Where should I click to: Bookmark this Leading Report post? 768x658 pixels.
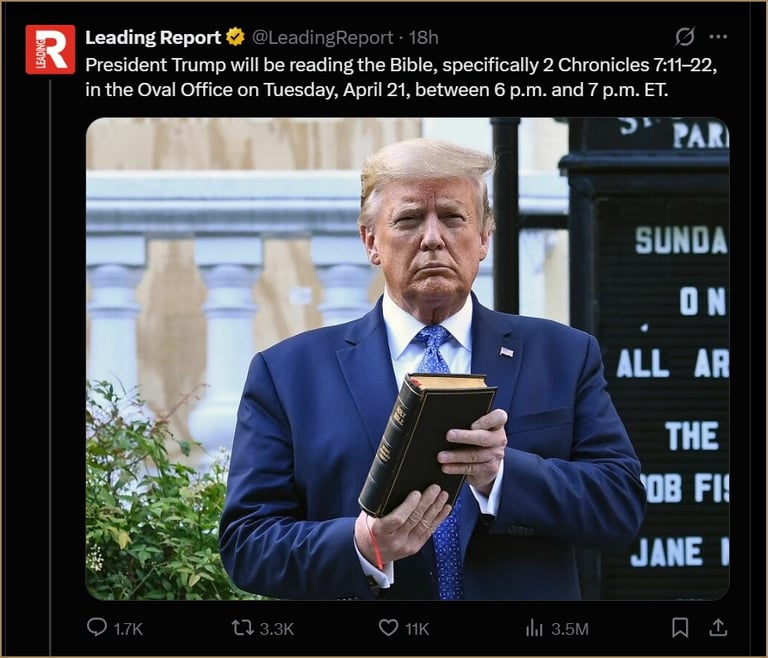point(680,628)
